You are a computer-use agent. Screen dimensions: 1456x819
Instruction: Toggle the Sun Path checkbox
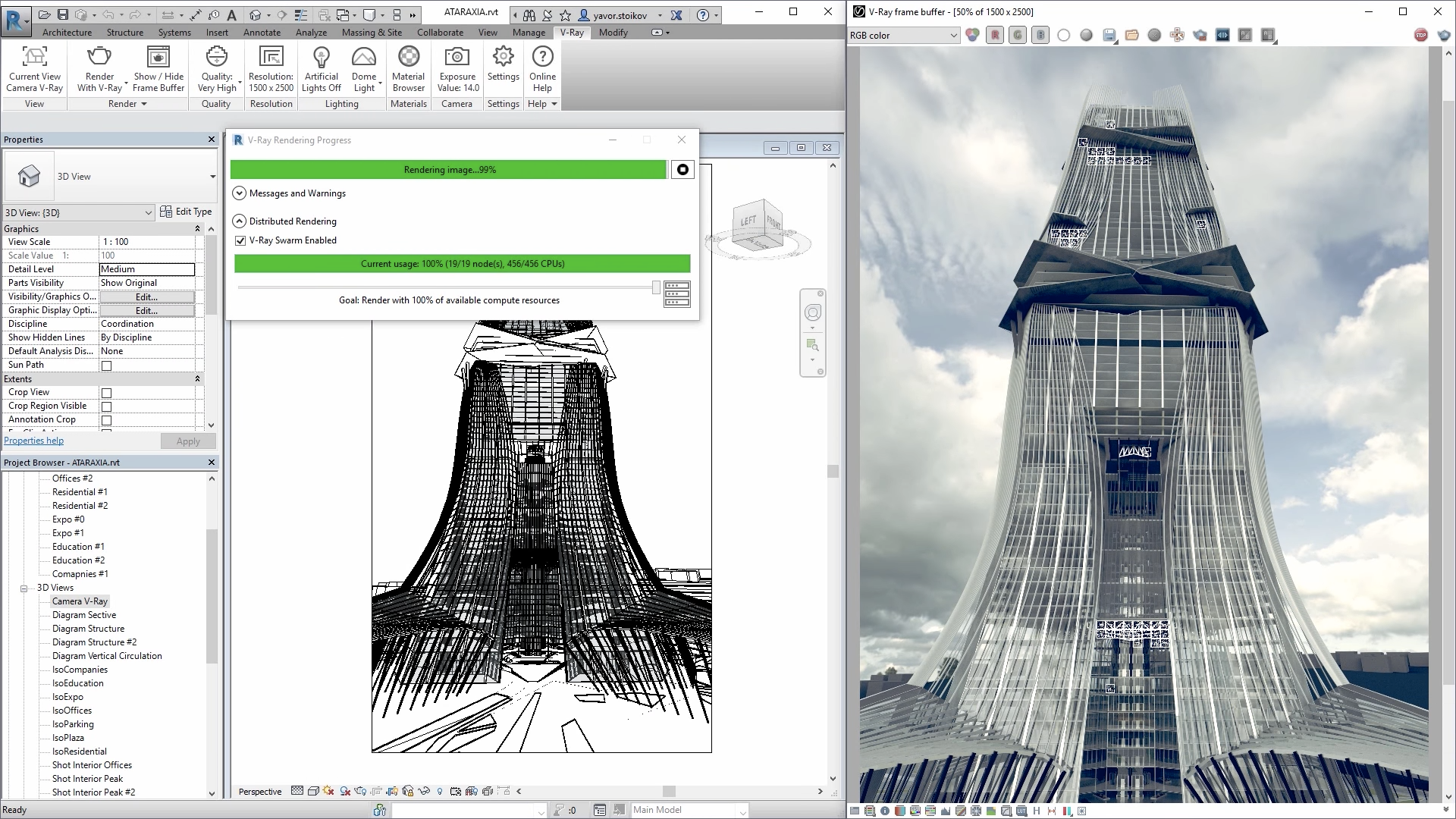(107, 366)
